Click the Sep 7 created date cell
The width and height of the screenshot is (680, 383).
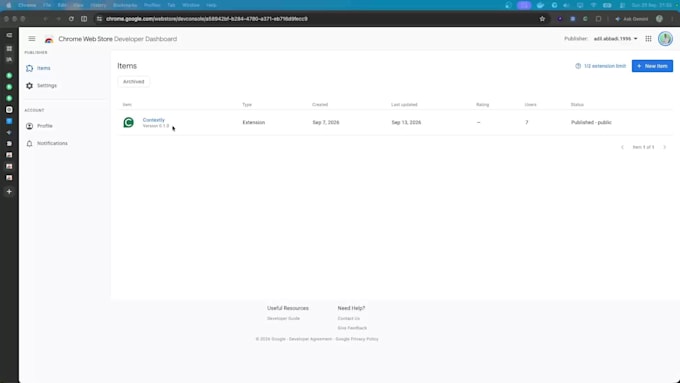(326, 122)
